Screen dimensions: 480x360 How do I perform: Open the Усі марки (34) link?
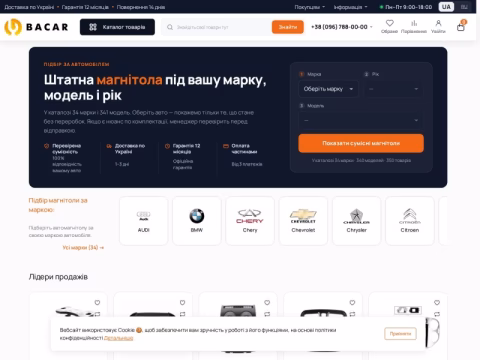coord(83,248)
